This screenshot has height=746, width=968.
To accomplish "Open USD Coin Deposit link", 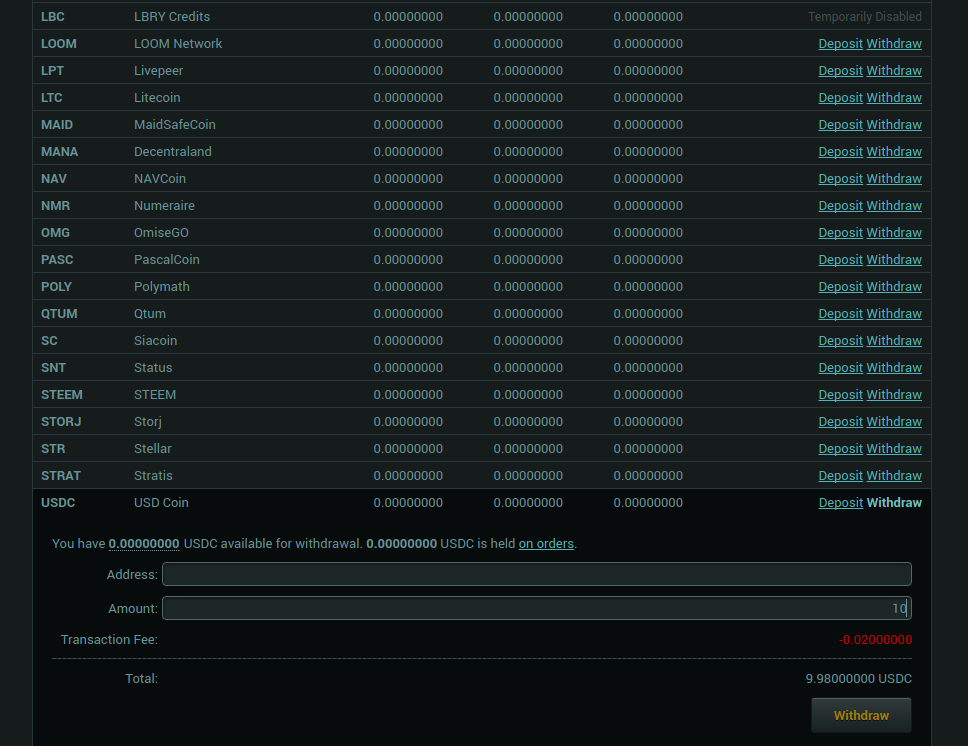I will click(x=840, y=503).
